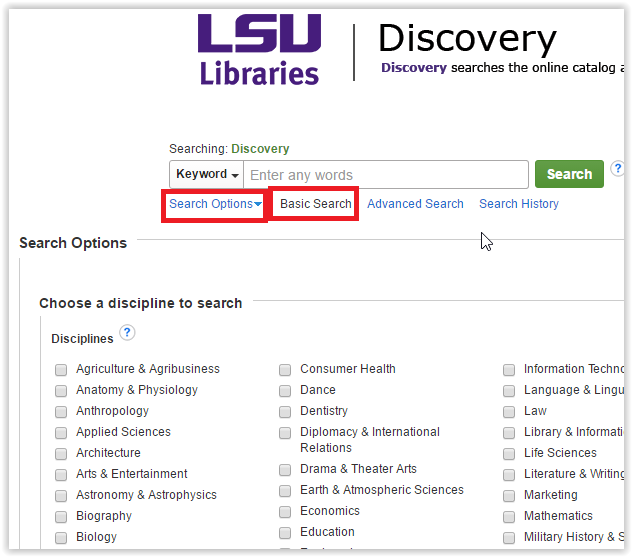Check the Arts & Entertainment checkbox
The image size is (632, 557).
tap(61, 475)
